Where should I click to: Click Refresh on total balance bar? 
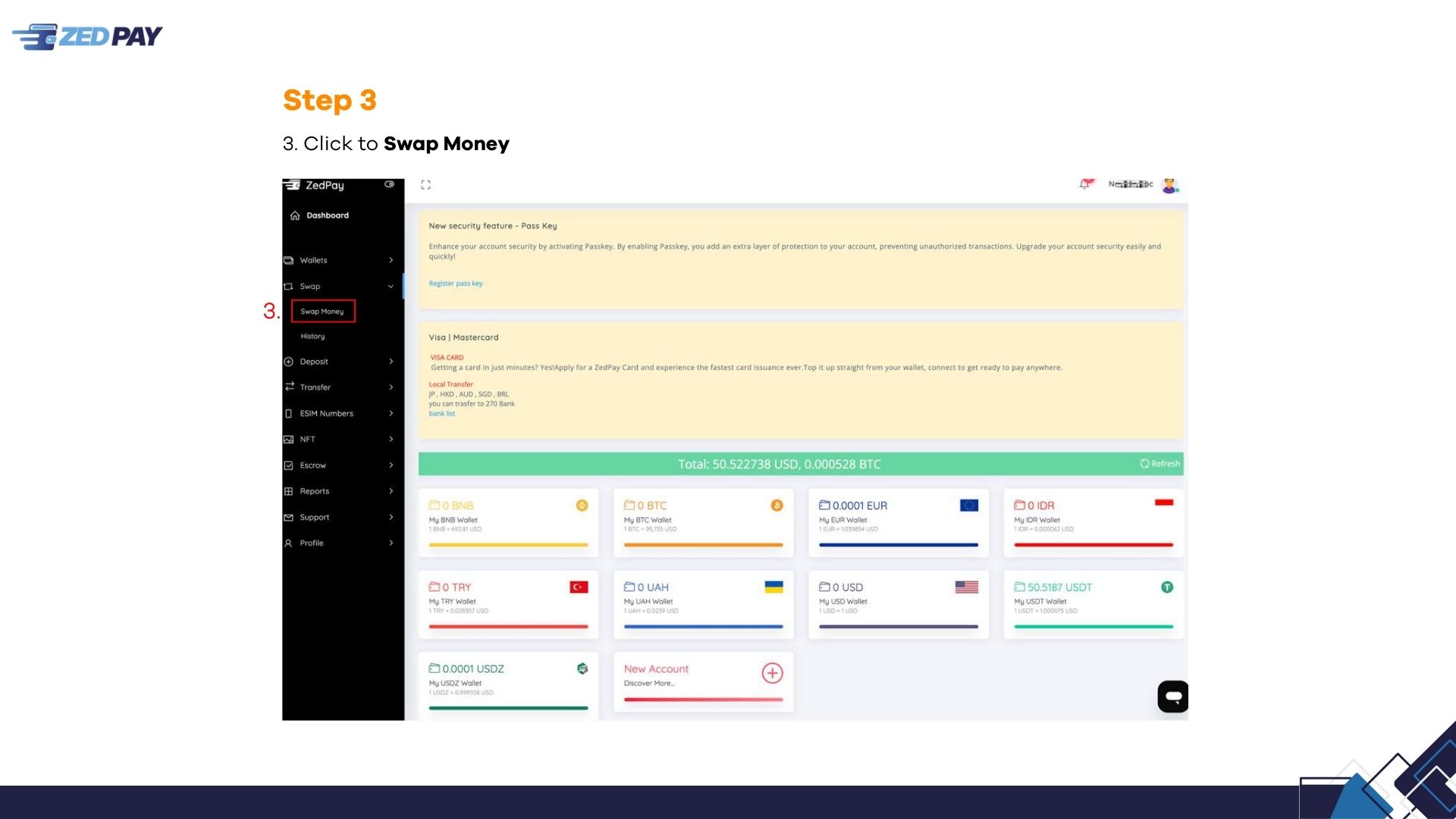(x=1160, y=464)
